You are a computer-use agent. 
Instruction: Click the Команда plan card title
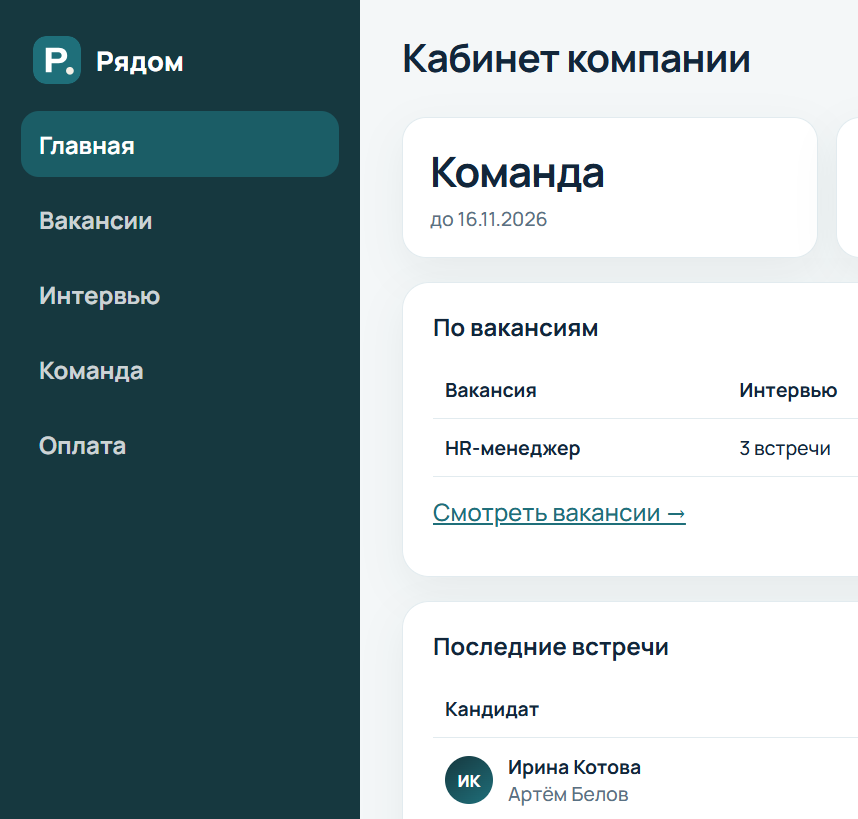(x=517, y=173)
